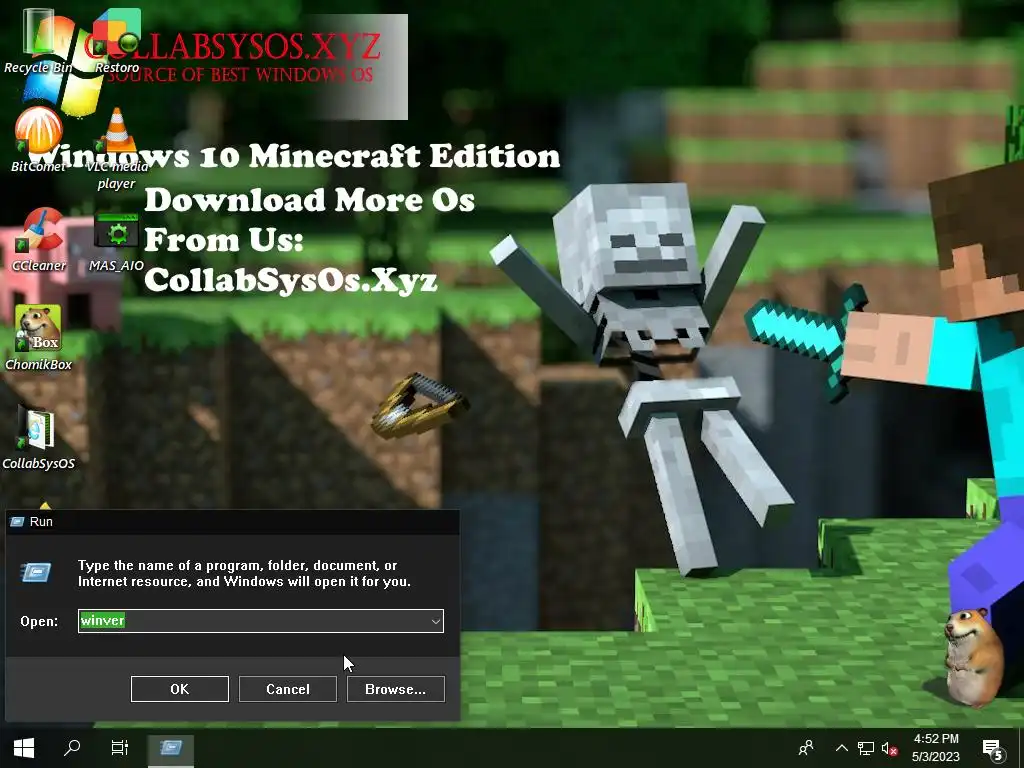Select the MAS_AIO desktop icon

[x=116, y=242]
